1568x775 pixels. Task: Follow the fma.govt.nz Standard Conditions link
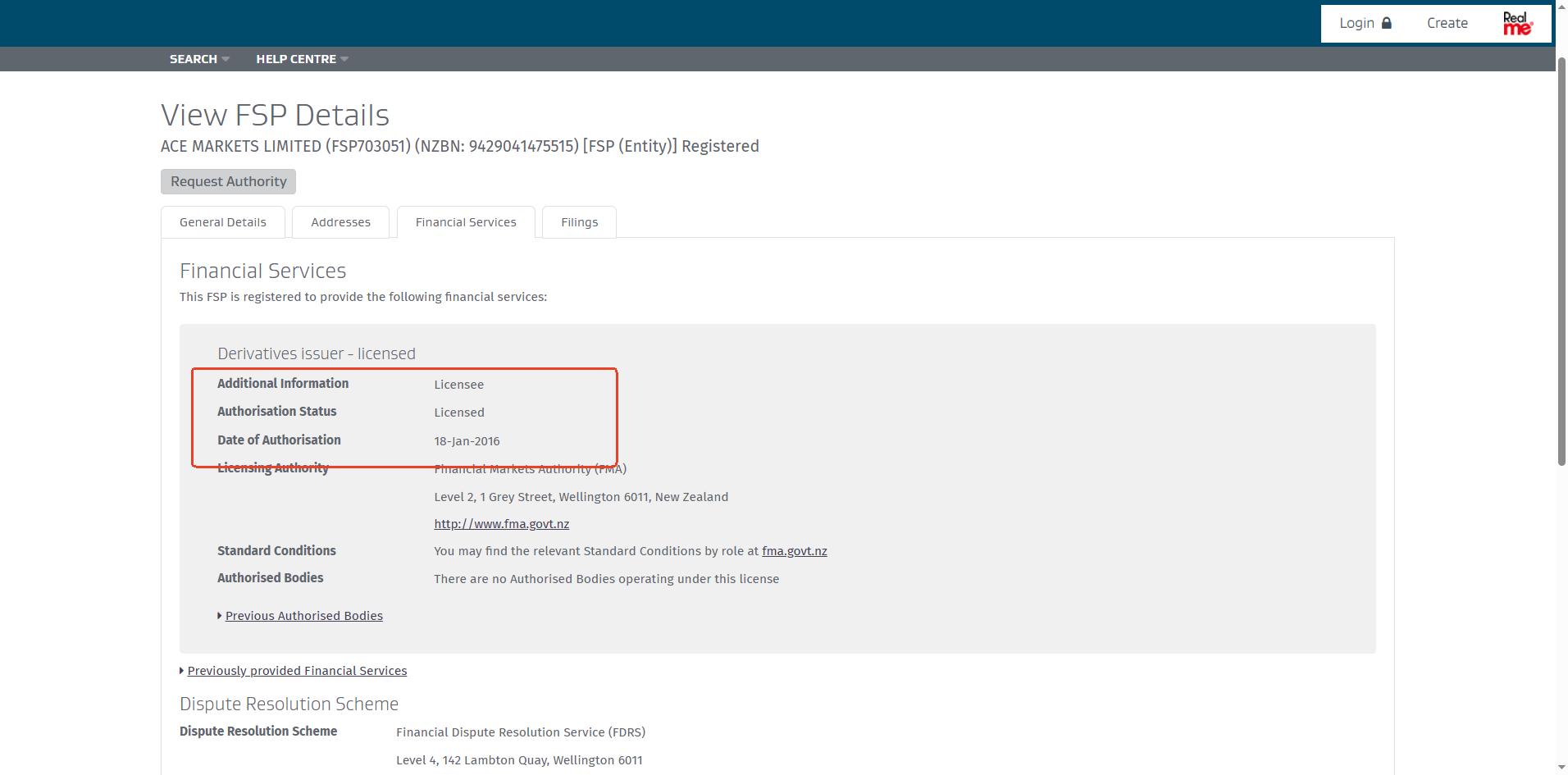click(x=794, y=551)
